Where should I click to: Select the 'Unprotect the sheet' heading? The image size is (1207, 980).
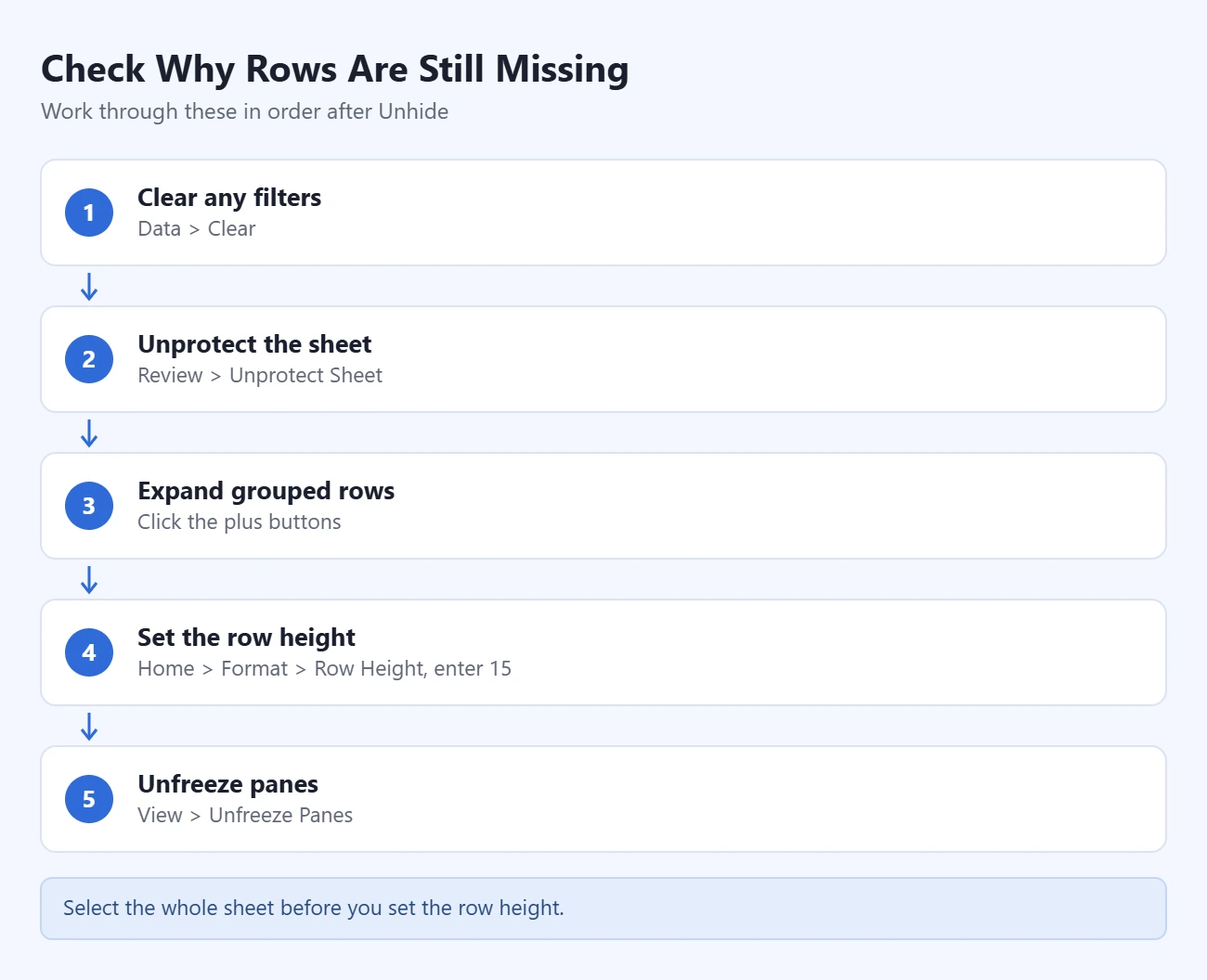254,344
